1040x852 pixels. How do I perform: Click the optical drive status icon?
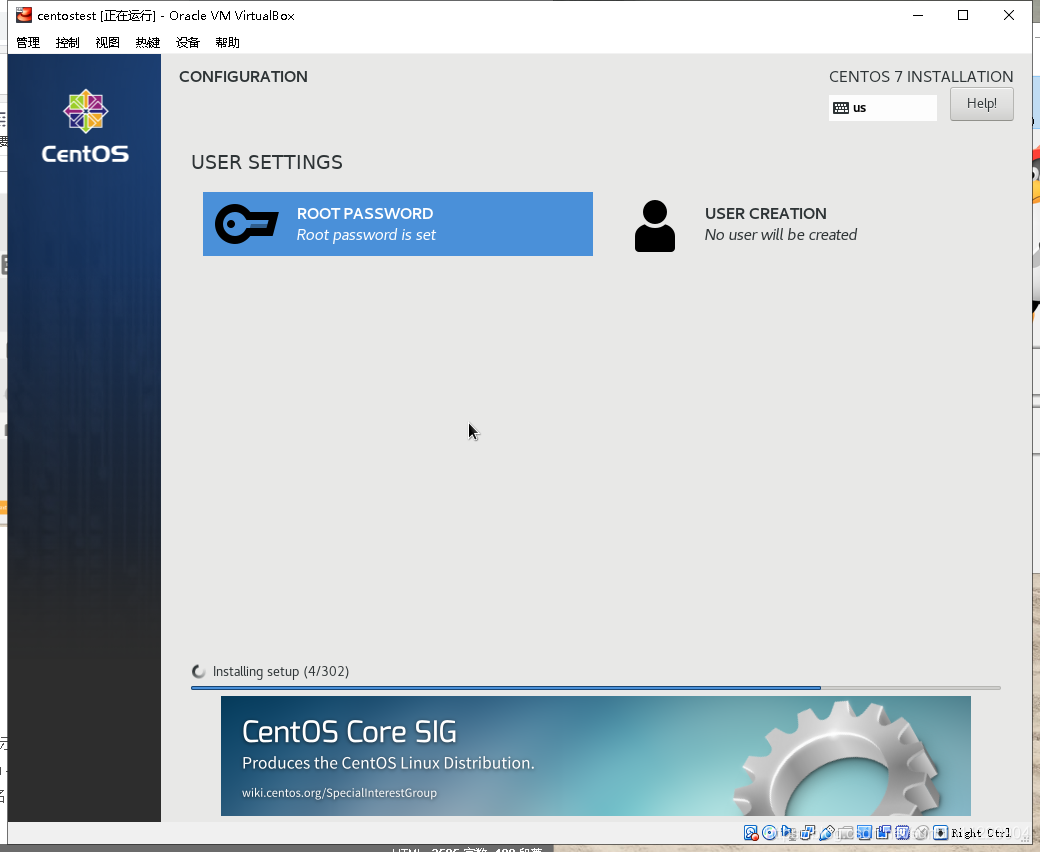tap(769, 833)
